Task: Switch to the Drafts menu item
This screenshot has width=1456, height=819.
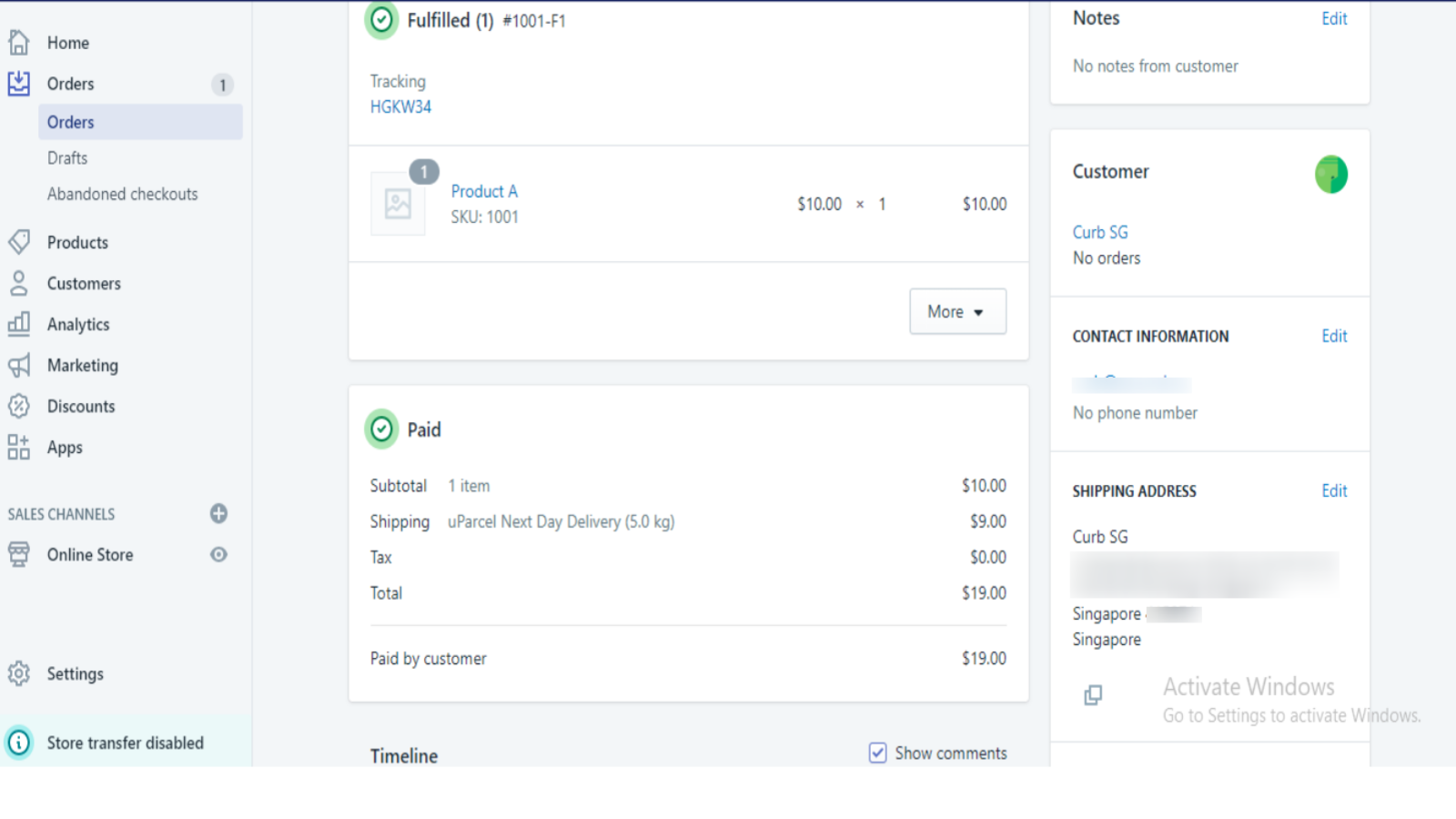Action: click(x=66, y=157)
